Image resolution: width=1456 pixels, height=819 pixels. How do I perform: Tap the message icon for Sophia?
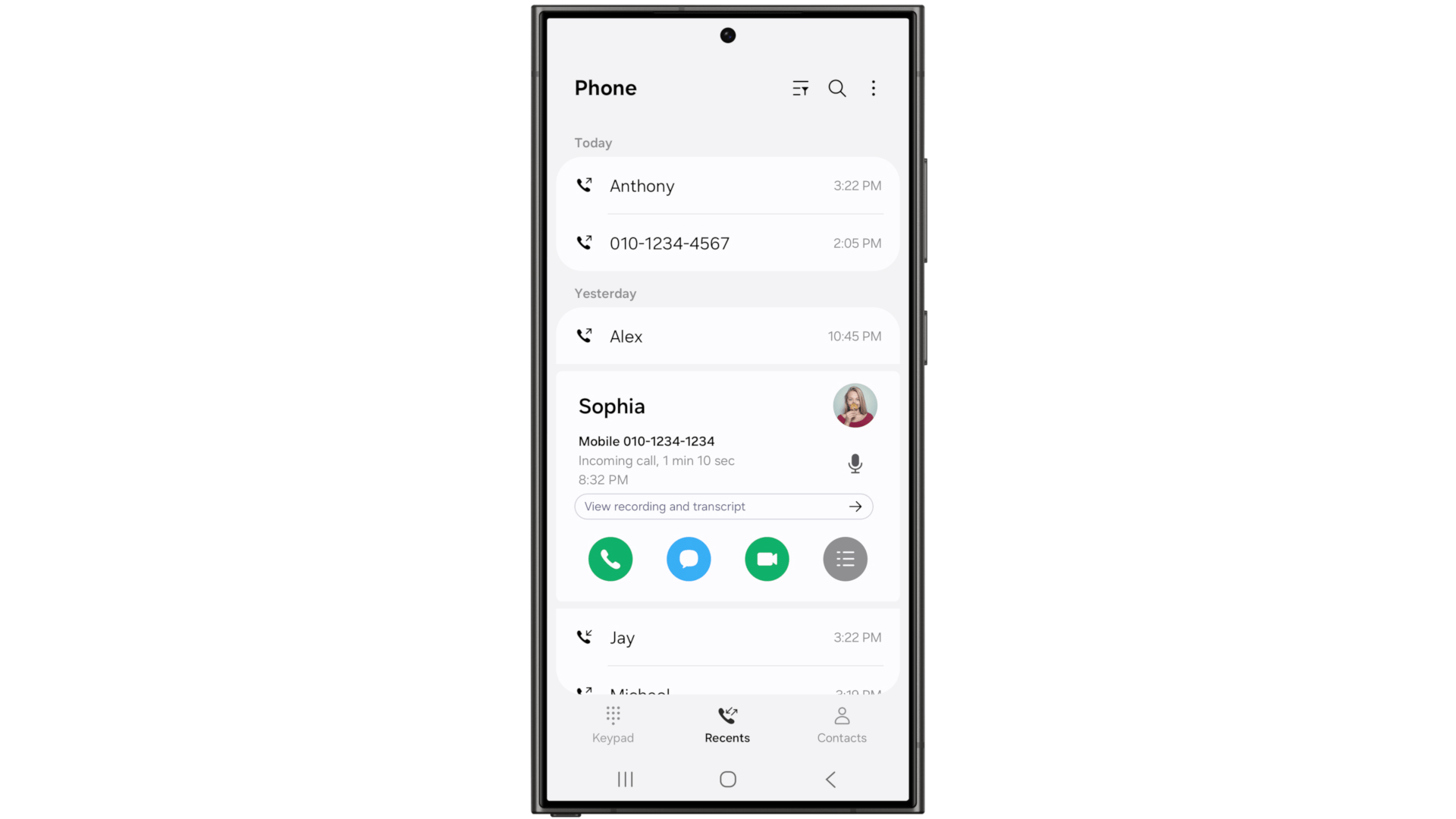pos(688,558)
